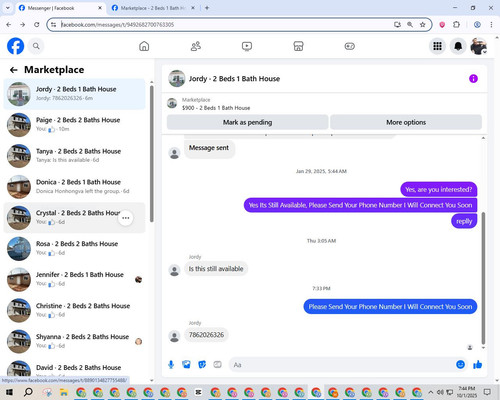Image resolution: width=500 pixels, height=400 pixels.
Task: Click the 'Yes, are you interested?' message
Action: coord(439,189)
